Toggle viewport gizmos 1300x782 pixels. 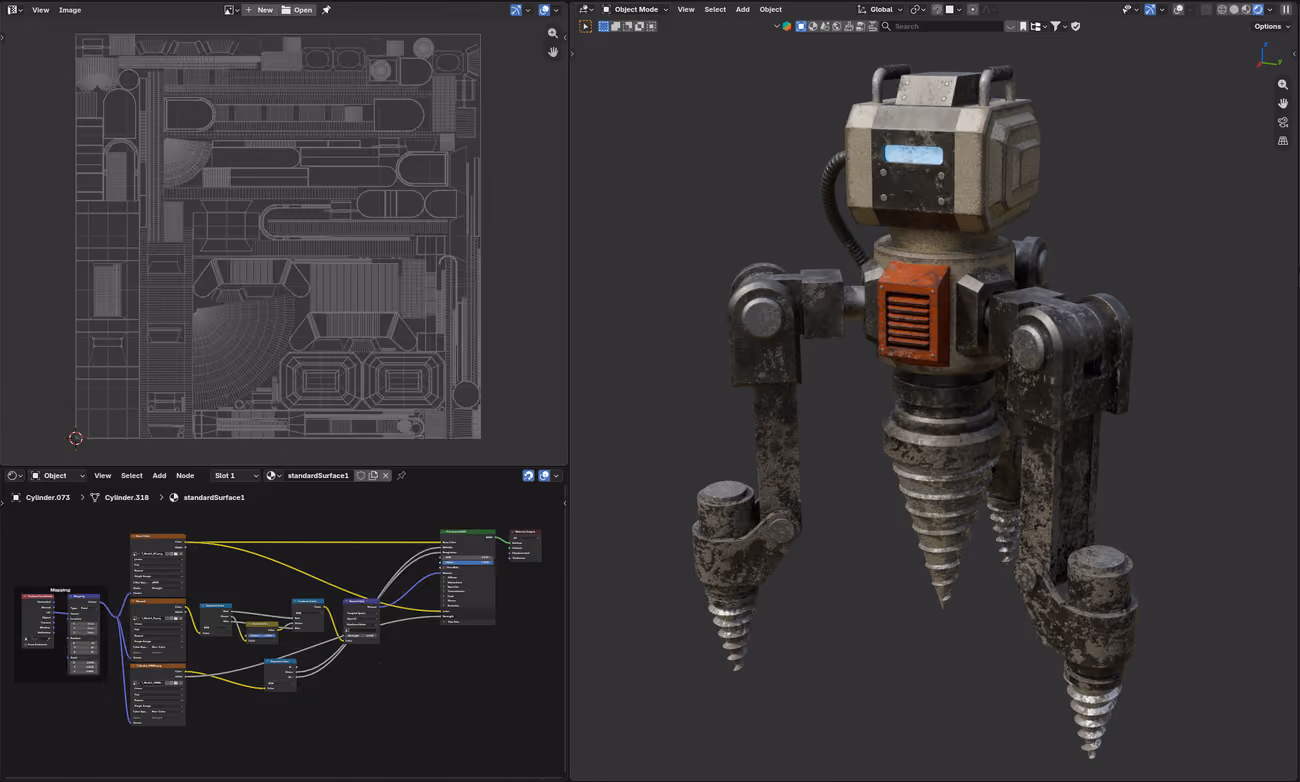pos(1150,10)
